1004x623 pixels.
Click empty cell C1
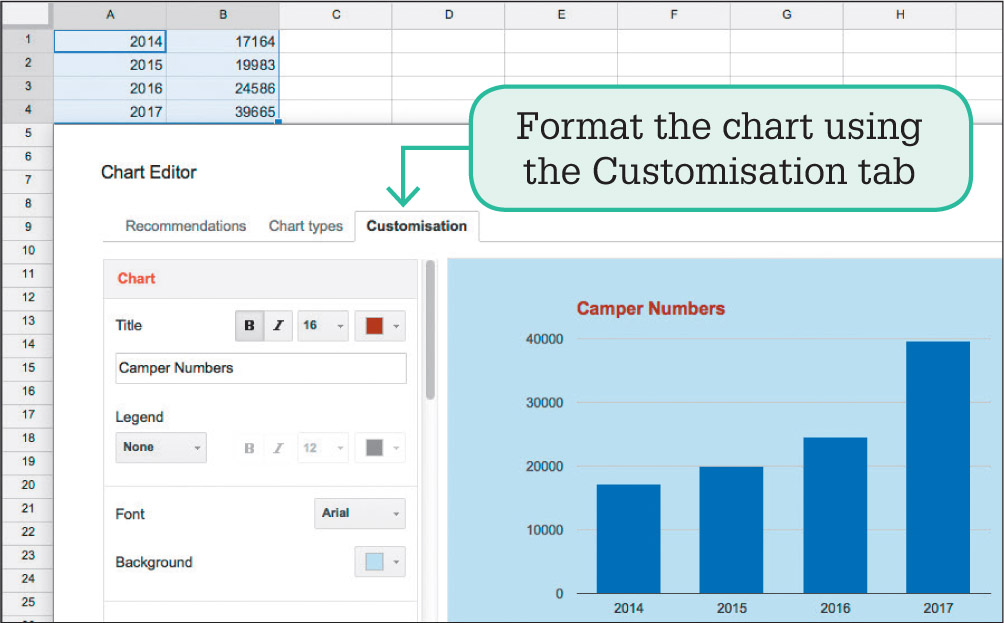click(x=336, y=41)
